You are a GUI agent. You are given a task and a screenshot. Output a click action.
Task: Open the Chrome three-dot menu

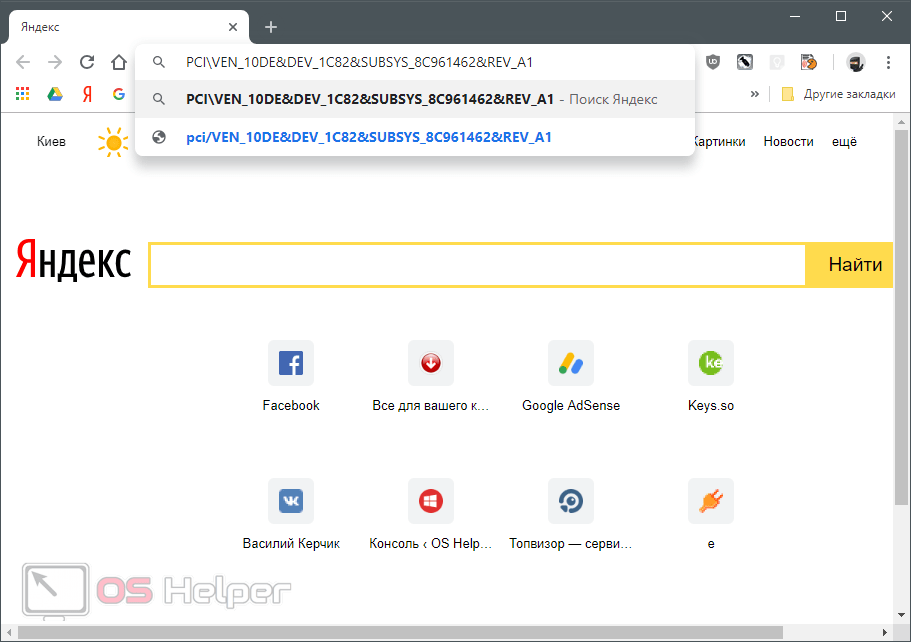[889, 63]
